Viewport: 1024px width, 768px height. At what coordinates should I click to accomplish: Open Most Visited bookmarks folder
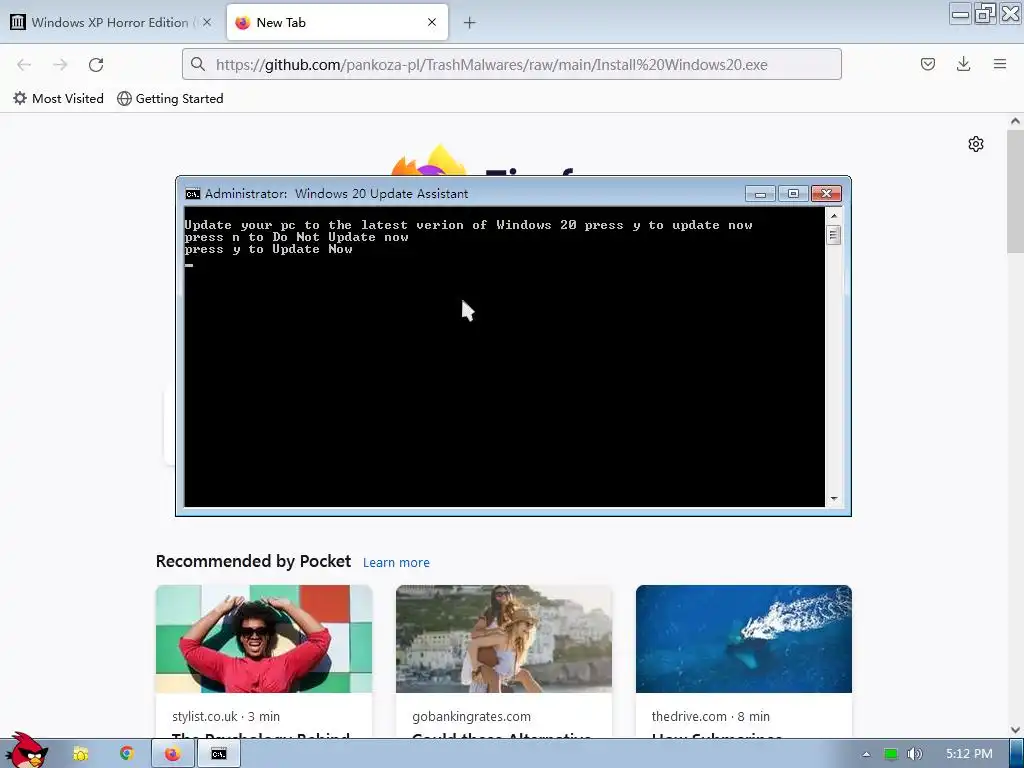tap(58, 99)
